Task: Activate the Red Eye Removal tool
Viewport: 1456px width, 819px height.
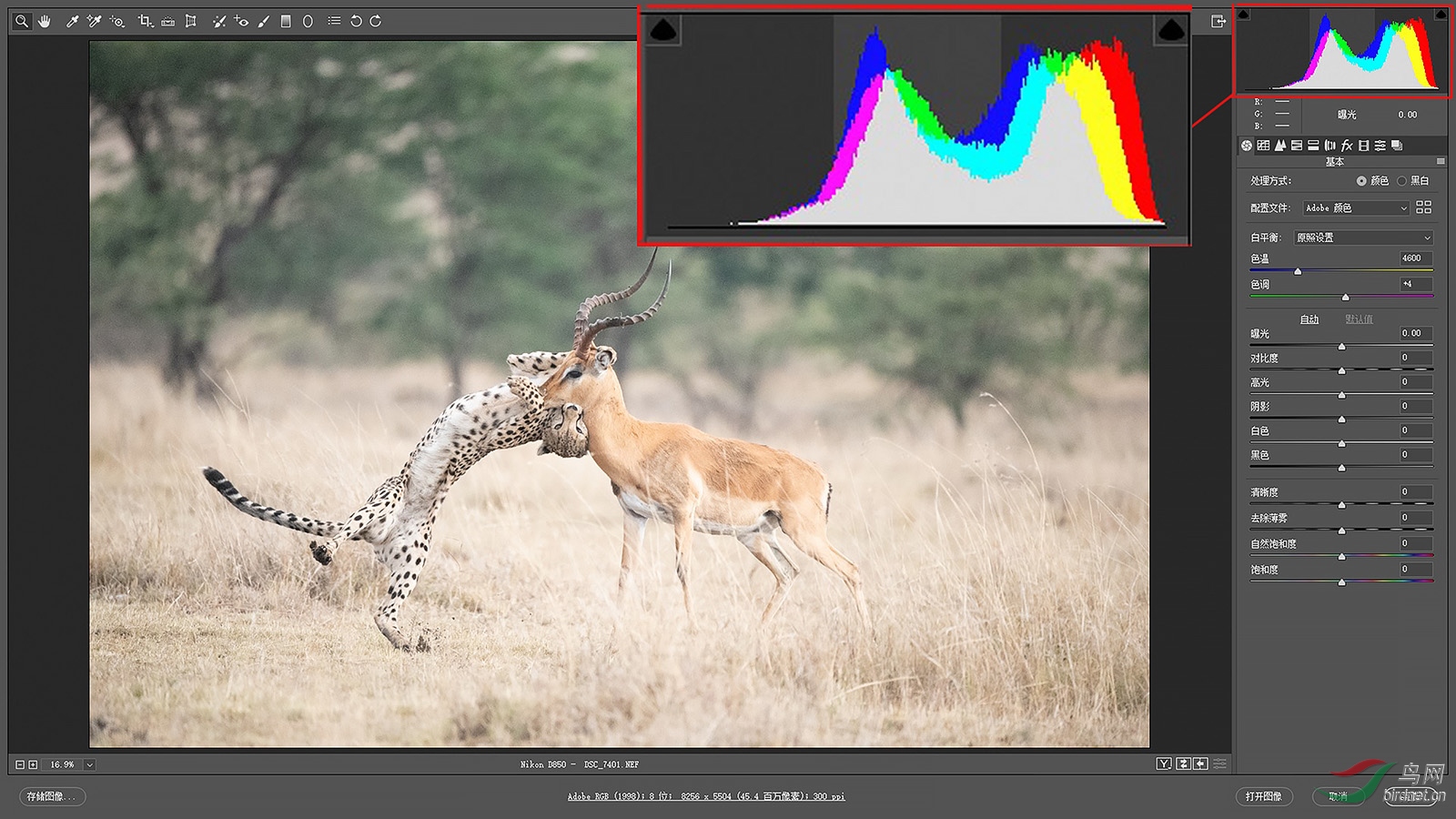Action: (241, 21)
